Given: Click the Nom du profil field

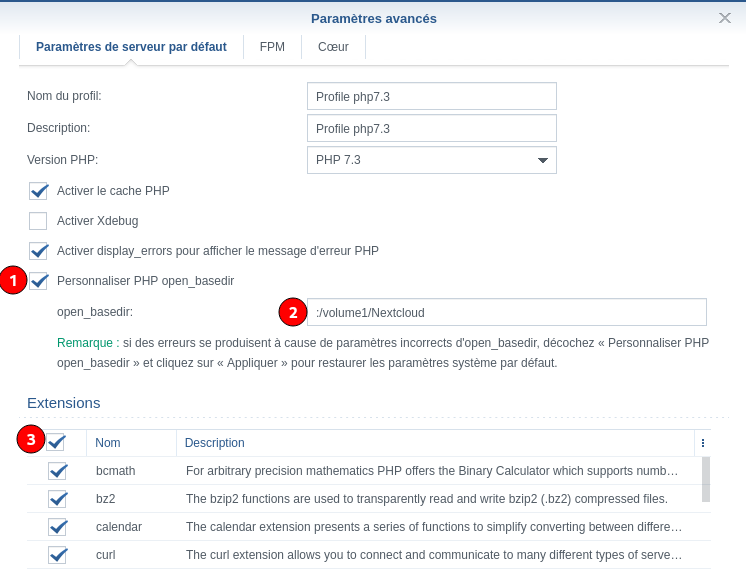Looking at the screenshot, I should pyautogui.click(x=431, y=96).
